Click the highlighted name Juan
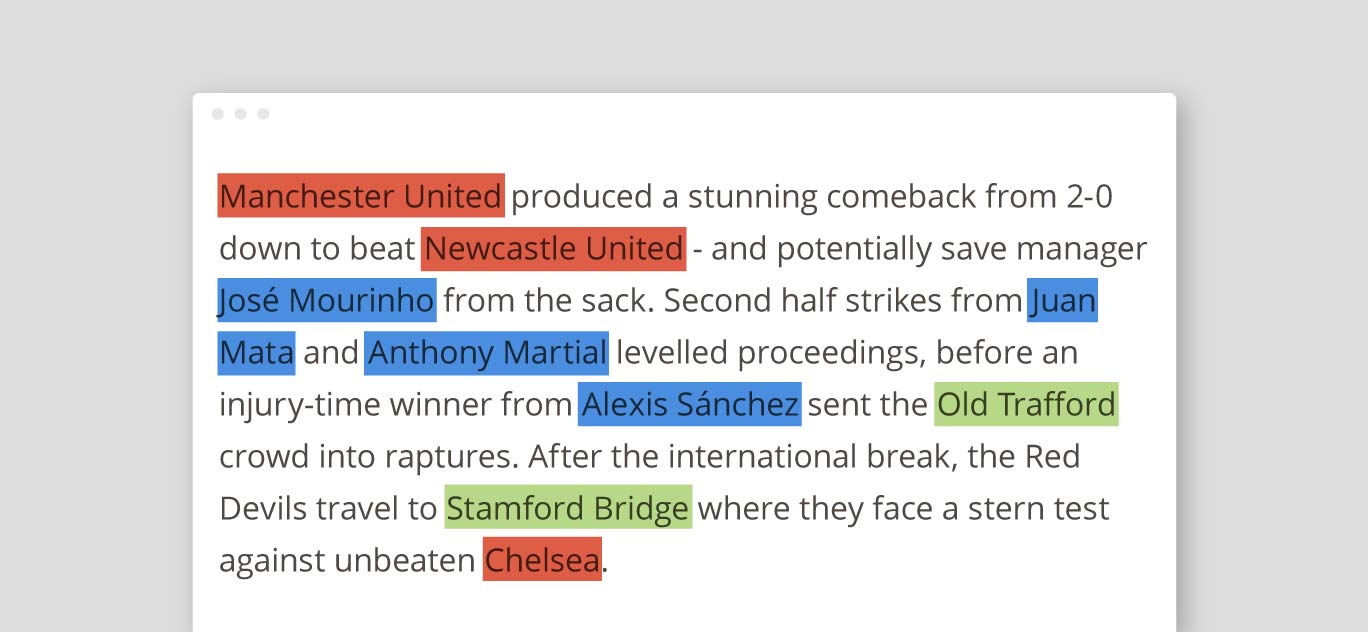1368x632 pixels. point(1062,300)
